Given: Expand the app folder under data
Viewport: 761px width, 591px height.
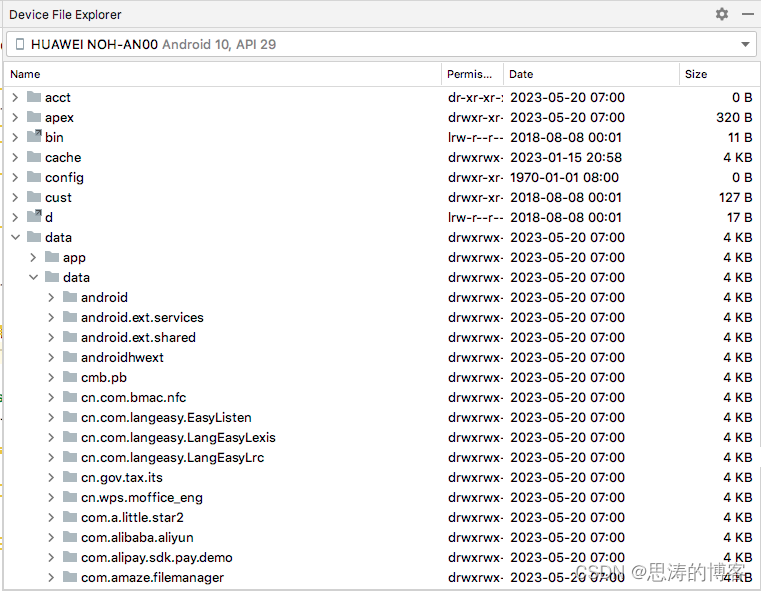Looking at the screenshot, I should (x=33, y=257).
